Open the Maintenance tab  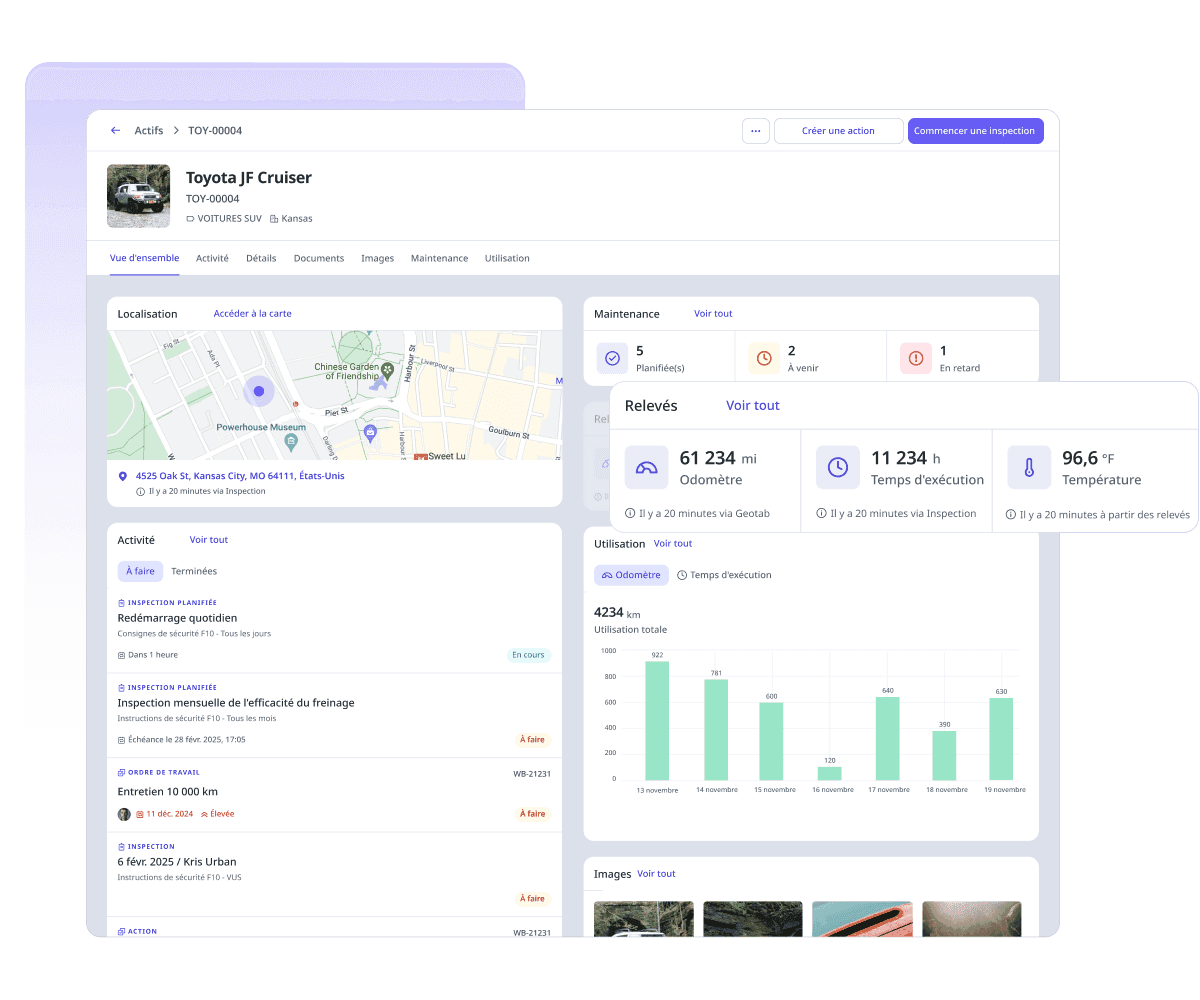(439, 258)
